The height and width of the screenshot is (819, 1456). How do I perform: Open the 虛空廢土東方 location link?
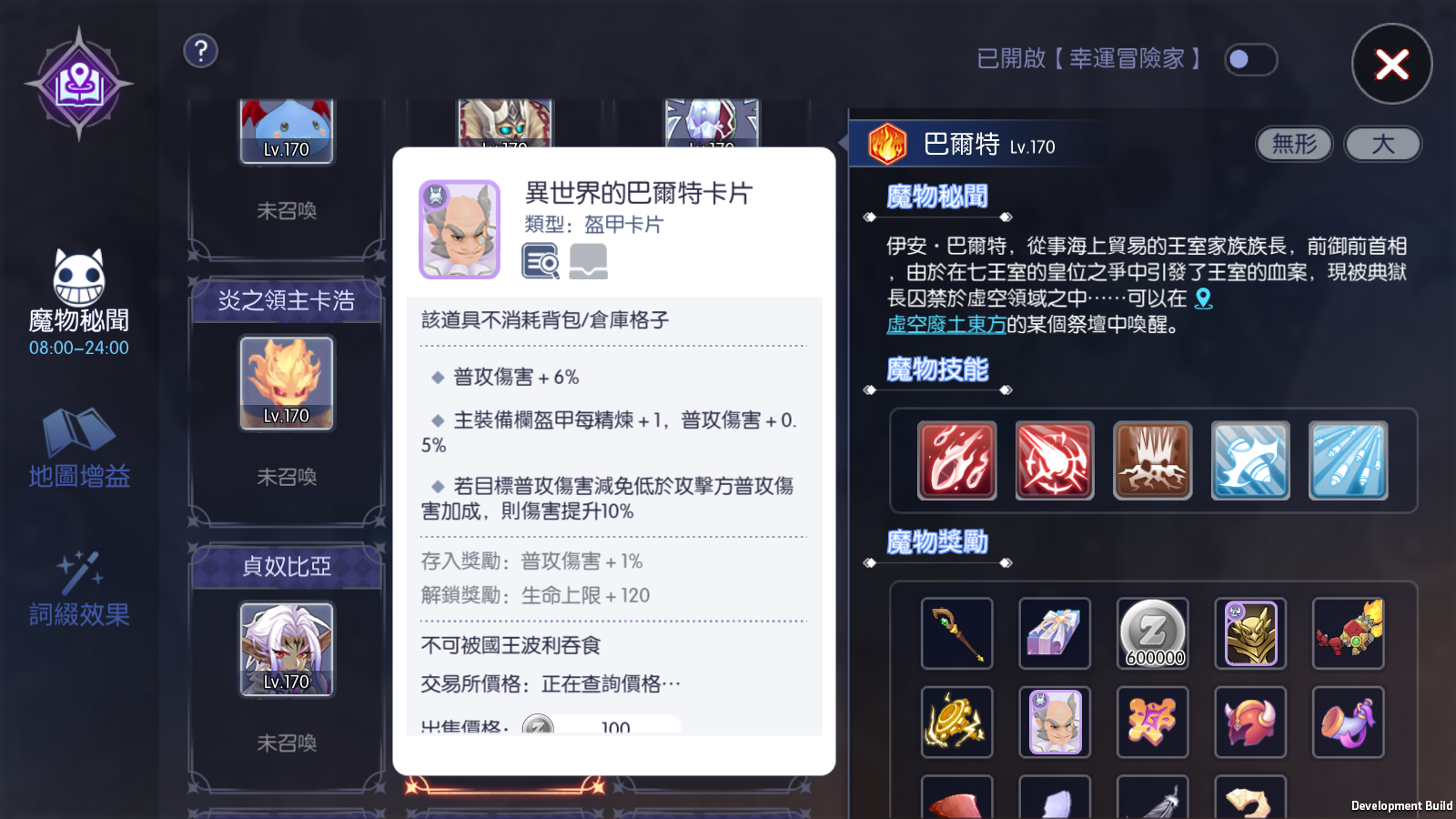[946, 325]
